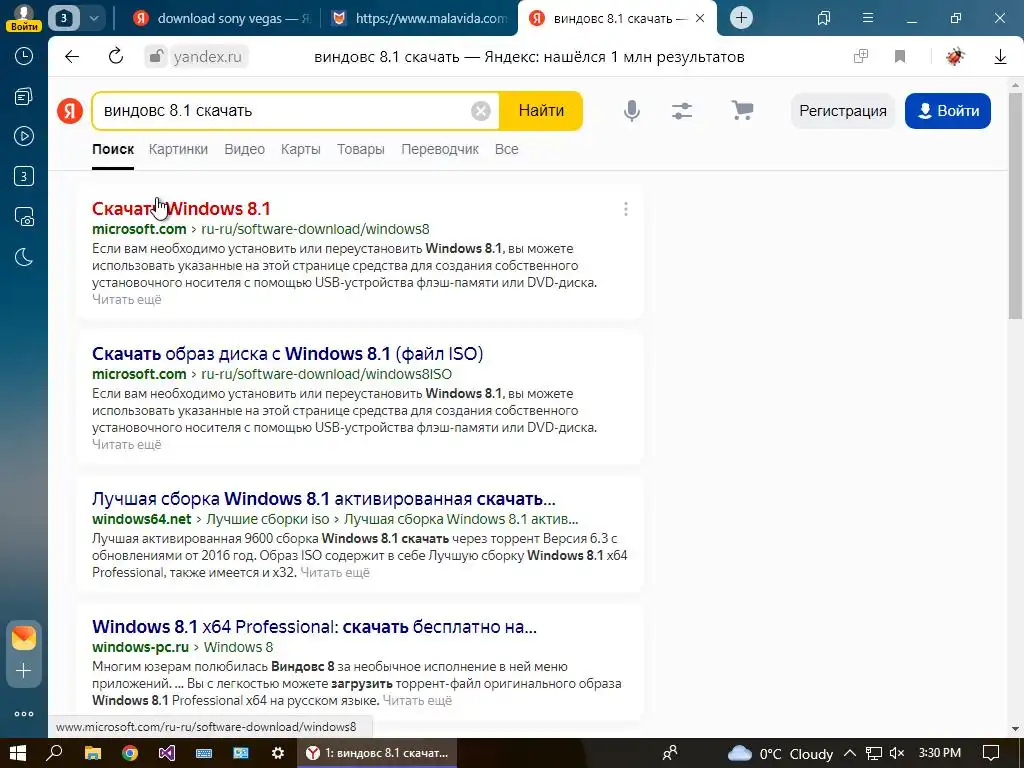Bookmark this page with the bookmark icon
Viewport: 1024px width, 768px height.
[x=900, y=57]
